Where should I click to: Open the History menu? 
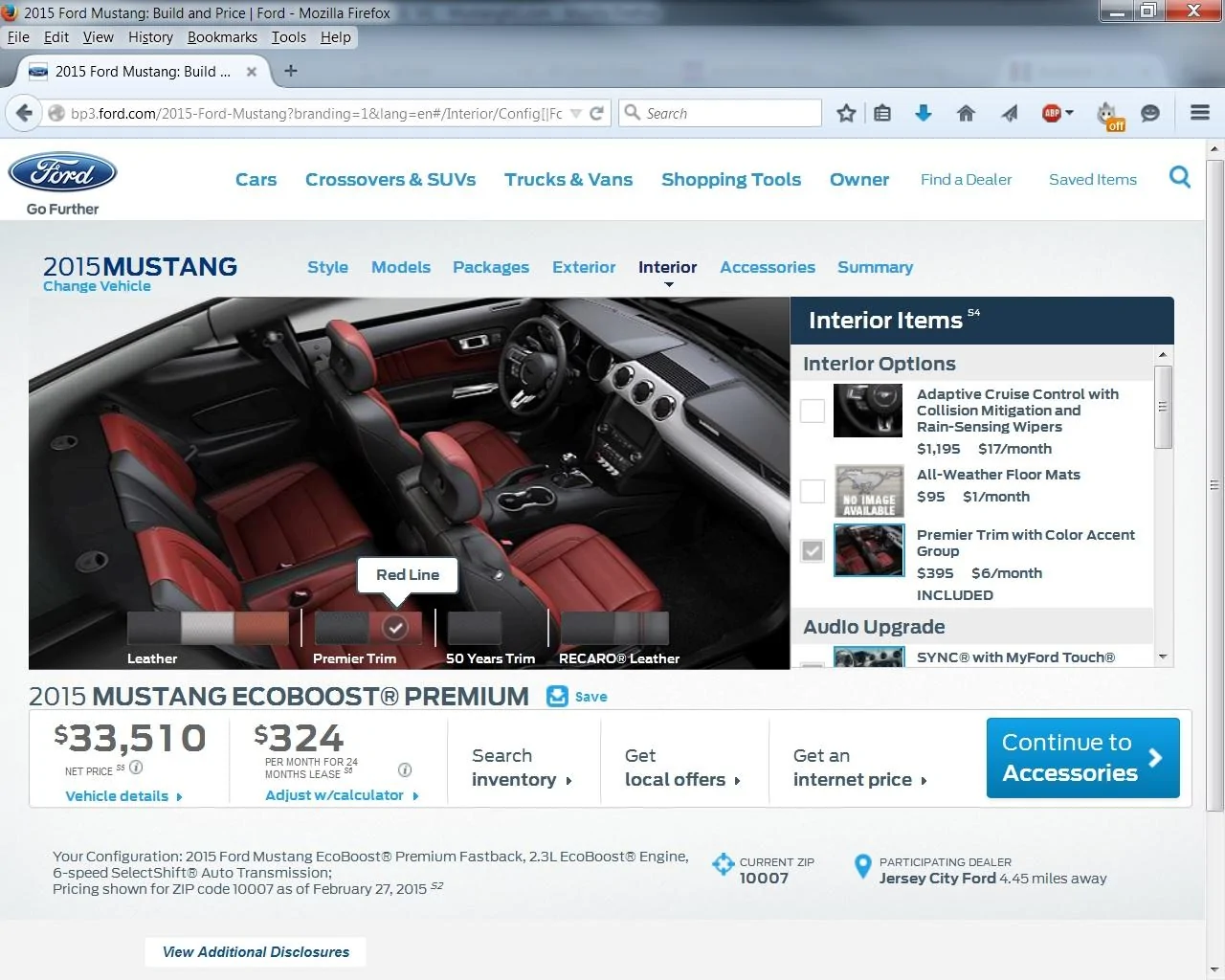click(150, 36)
